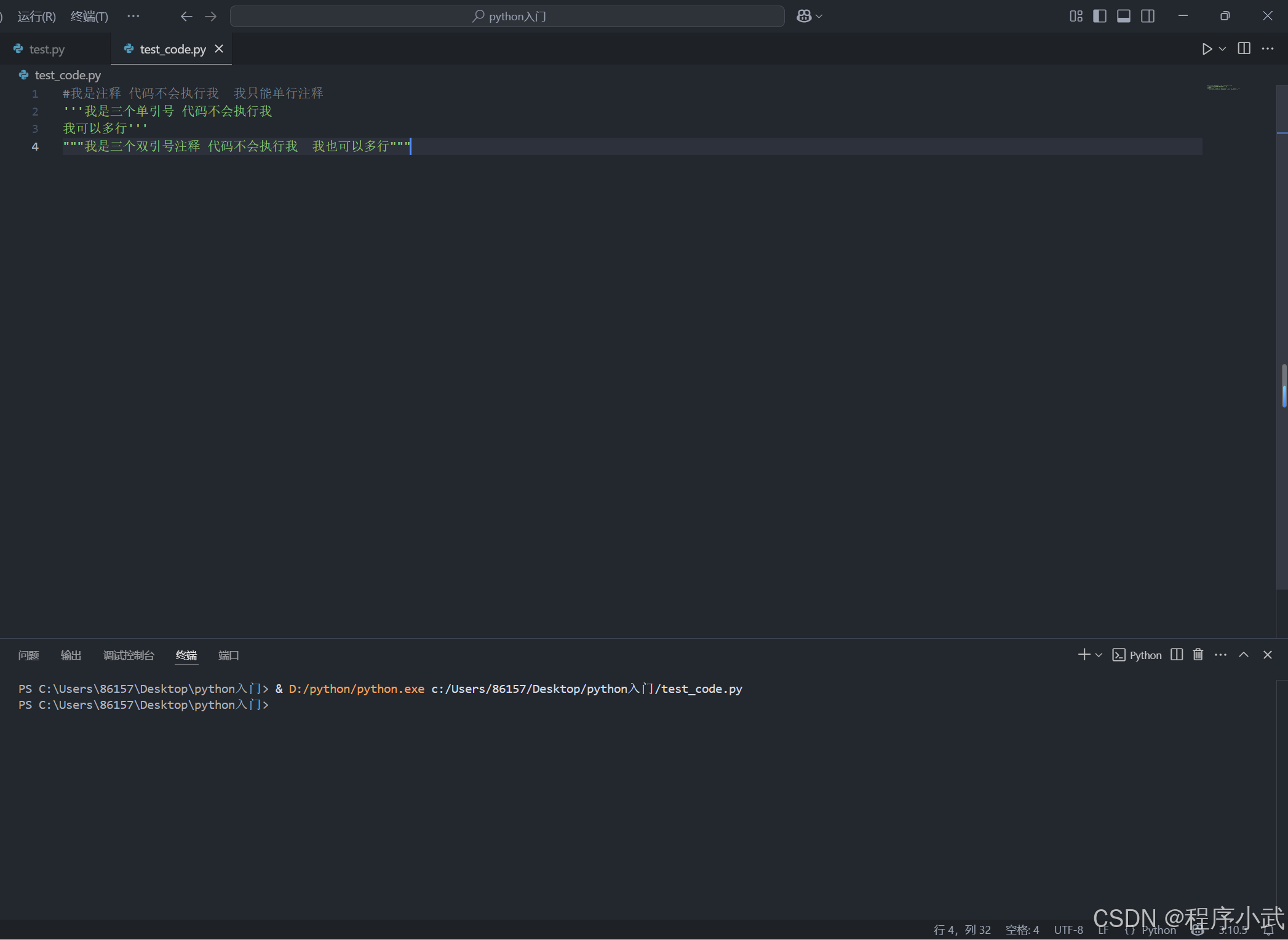Open the customize layout icon
The image size is (1288, 940).
(x=1076, y=16)
